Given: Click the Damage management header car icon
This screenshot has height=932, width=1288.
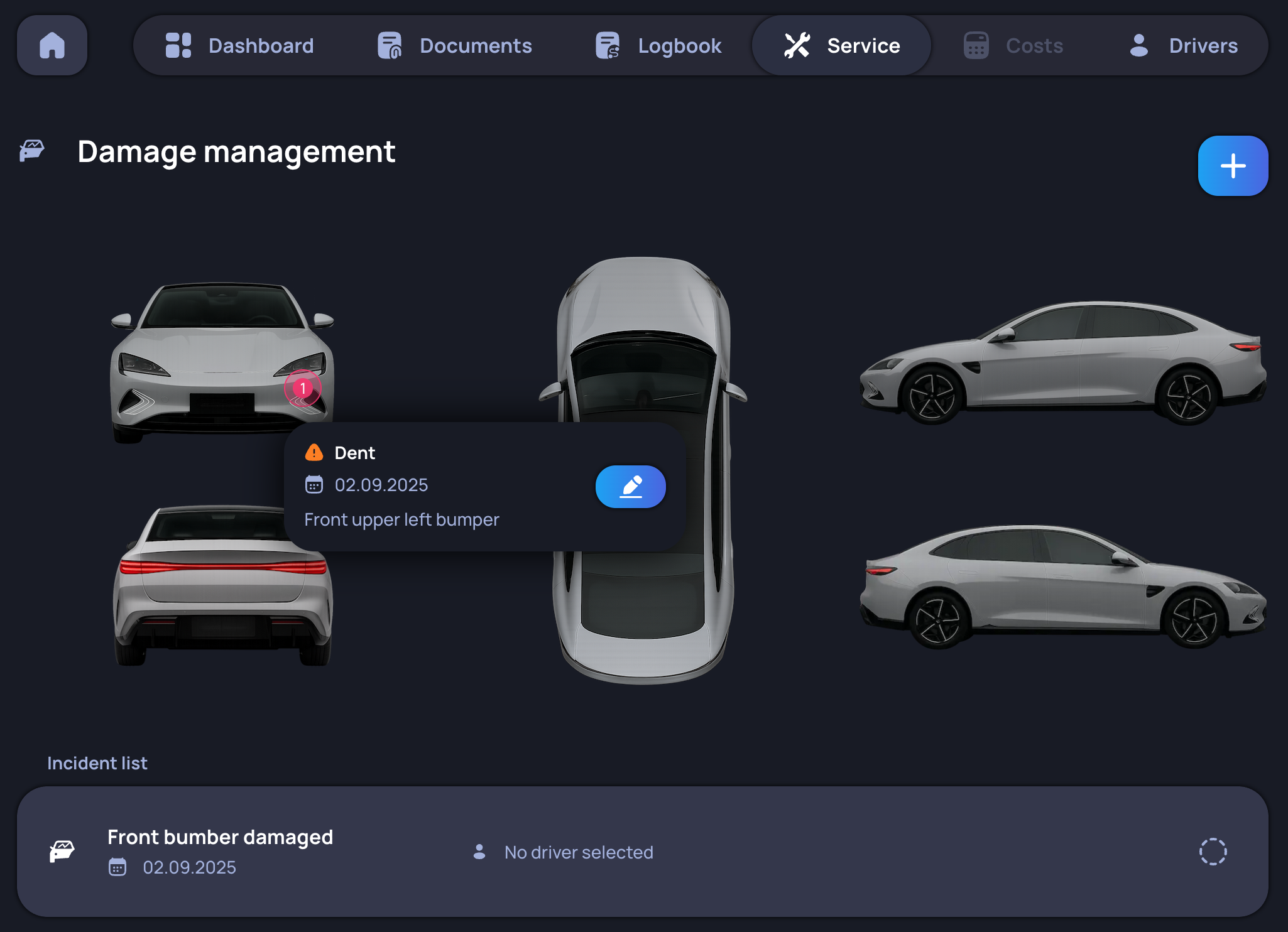Looking at the screenshot, I should coord(32,151).
